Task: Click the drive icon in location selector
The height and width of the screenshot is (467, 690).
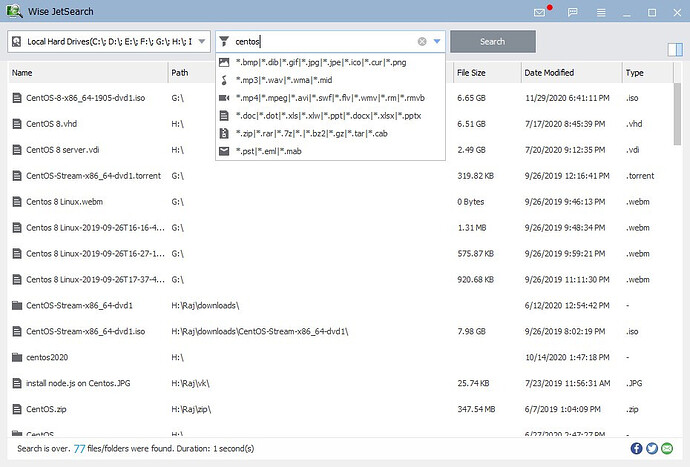Action: (16, 42)
